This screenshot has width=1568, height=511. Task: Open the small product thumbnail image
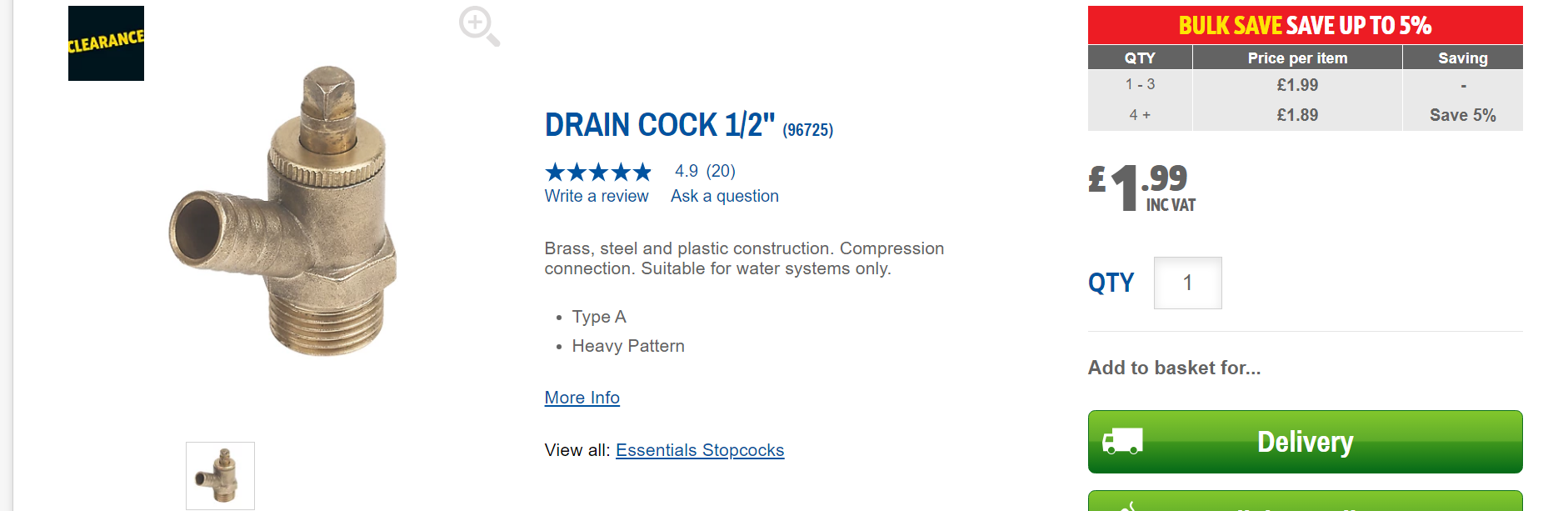click(220, 475)
